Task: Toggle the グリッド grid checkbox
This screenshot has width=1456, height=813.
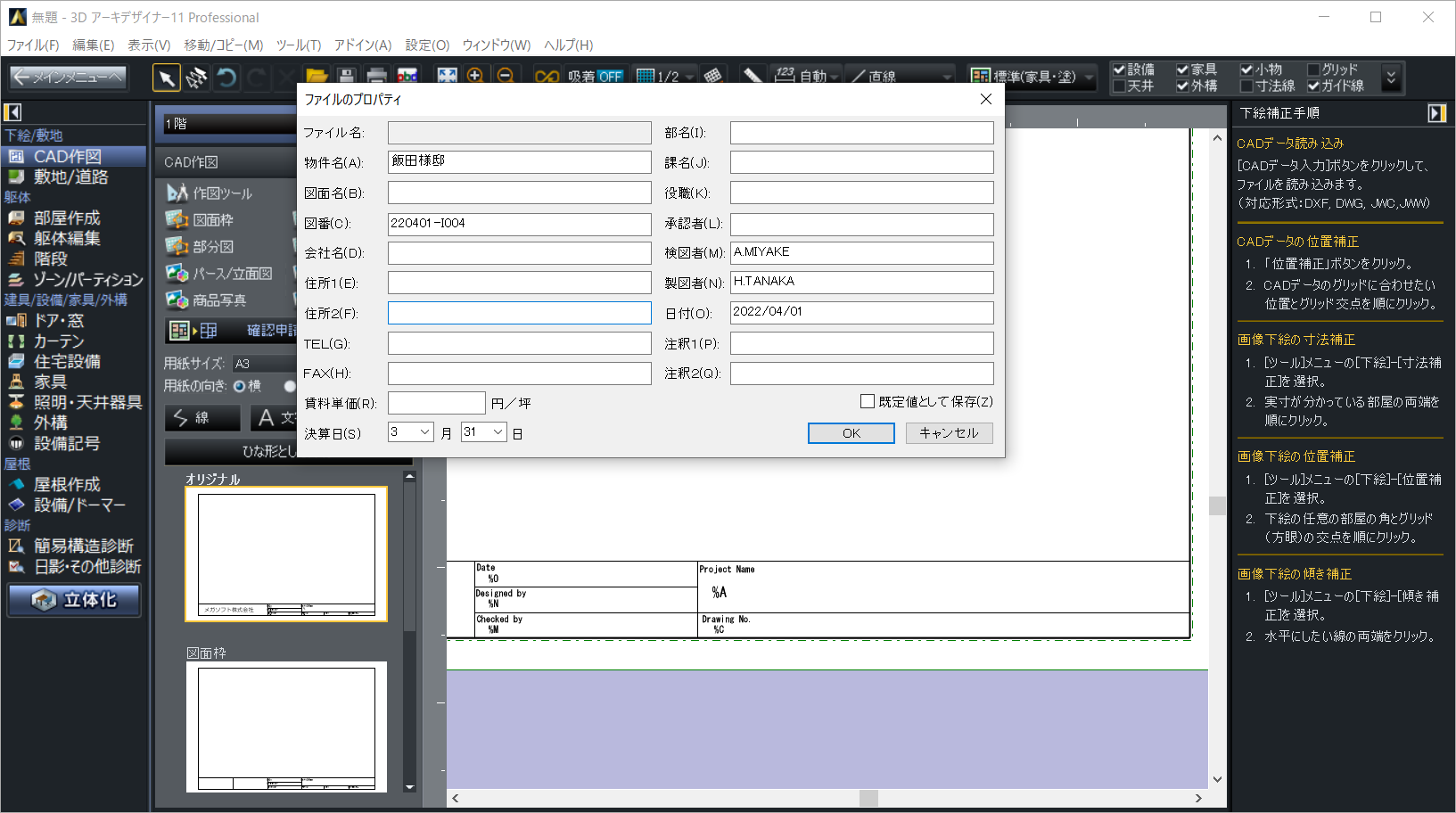Action: point(1313,70)
